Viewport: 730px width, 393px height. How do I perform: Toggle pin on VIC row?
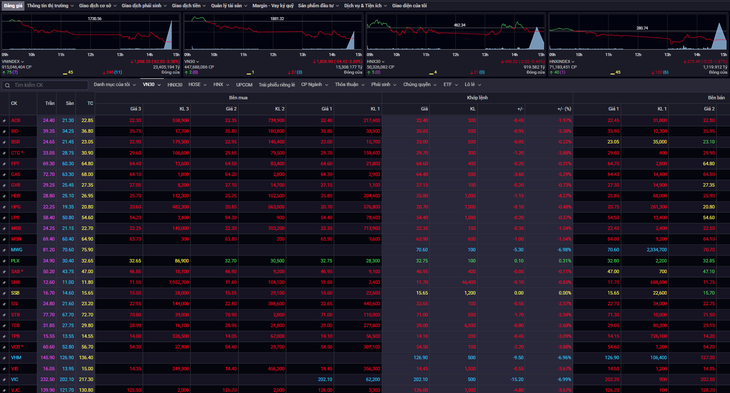[4, 379]
